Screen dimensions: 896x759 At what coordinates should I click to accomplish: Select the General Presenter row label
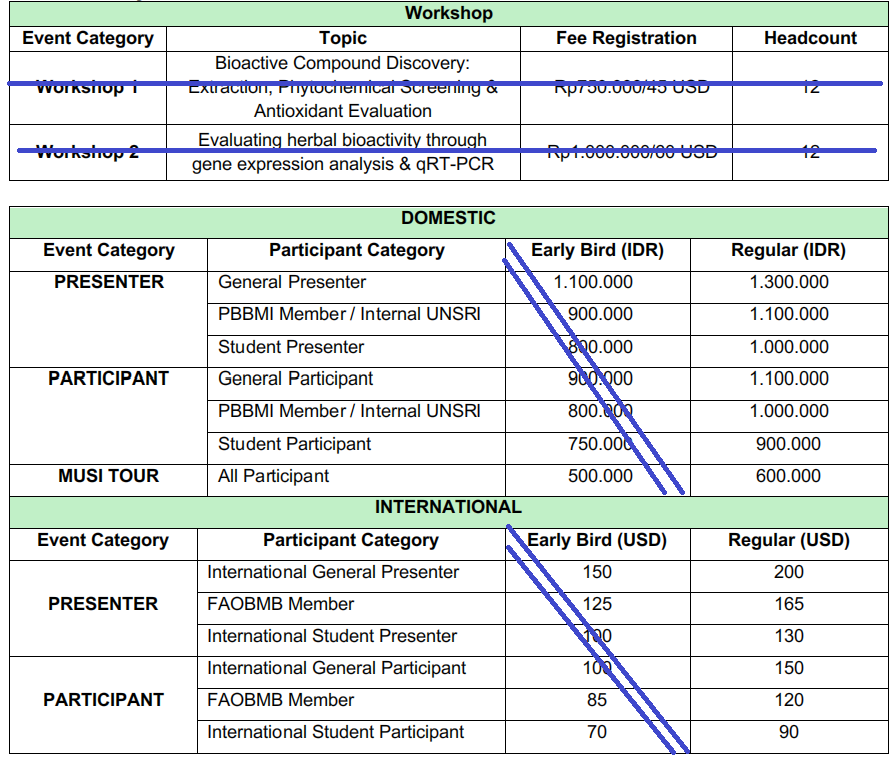[292, 282]
